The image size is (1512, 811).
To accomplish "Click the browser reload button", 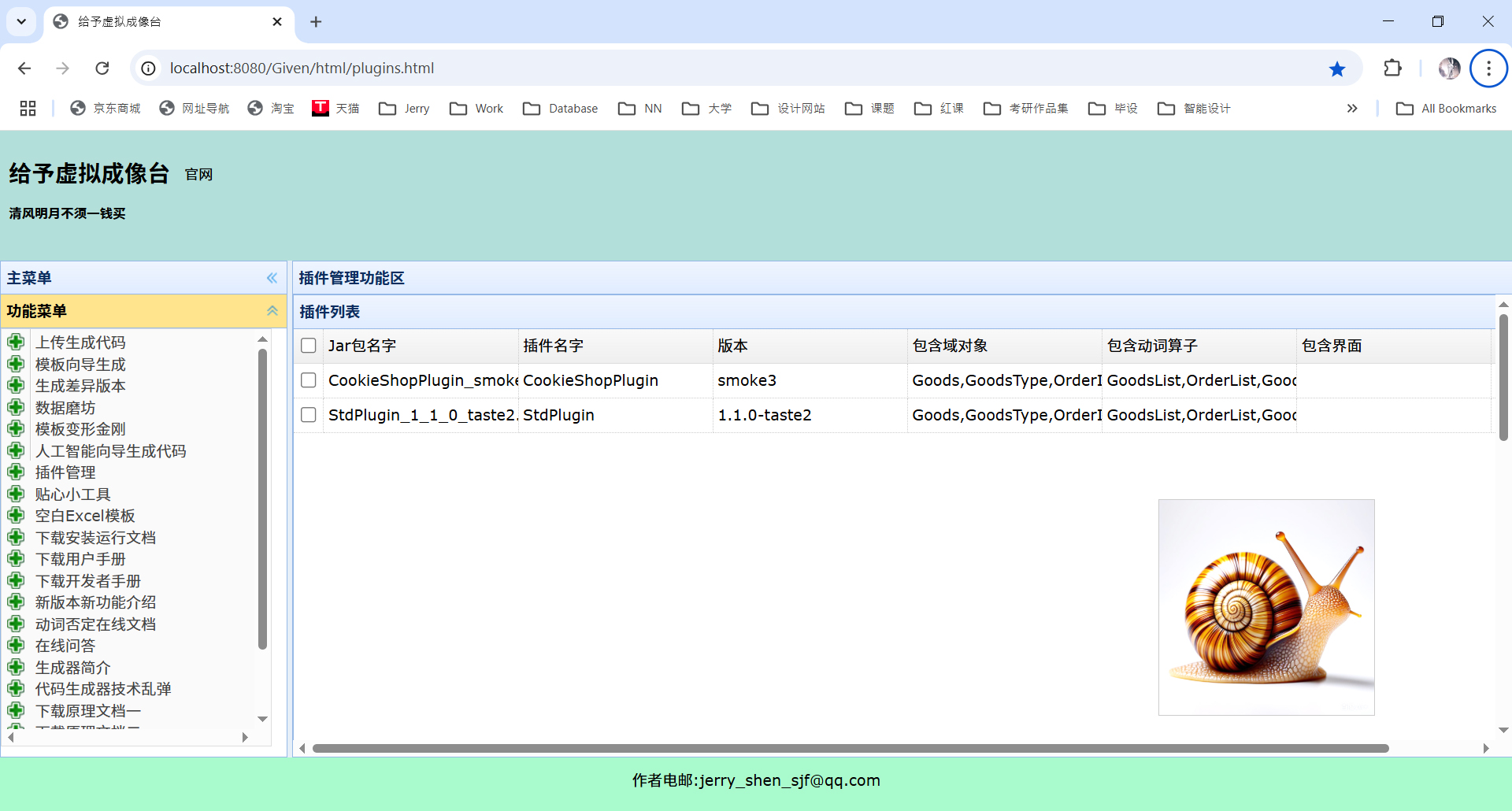I will click(102, 69).
